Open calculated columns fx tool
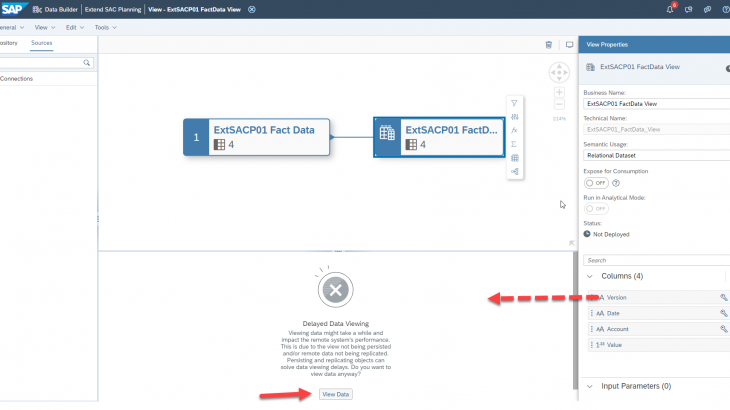This screenshot has height=410, width=730. click(514, 130)
